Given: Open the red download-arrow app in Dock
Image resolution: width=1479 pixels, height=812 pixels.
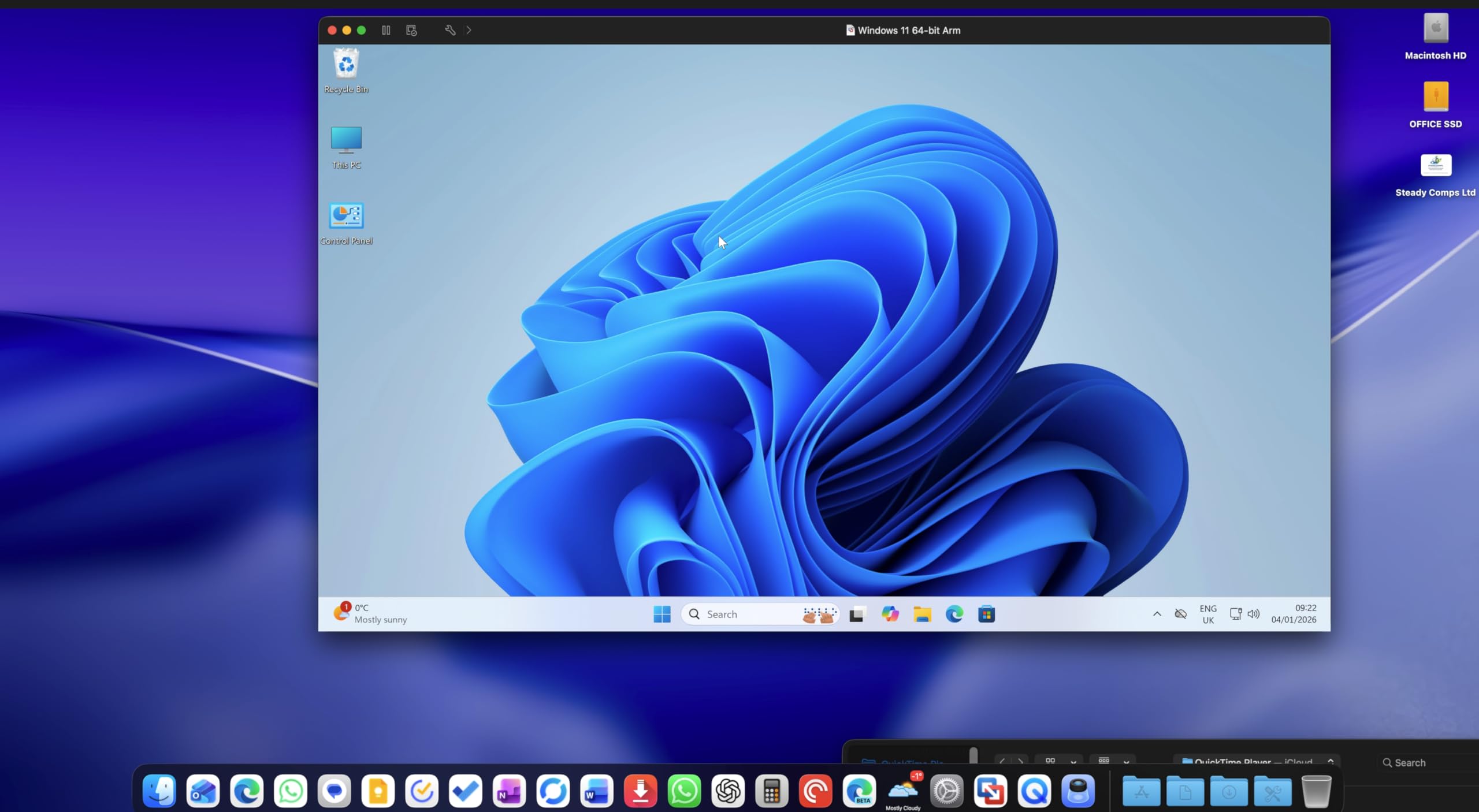Looking at the screenshot, I should (640, 790).
